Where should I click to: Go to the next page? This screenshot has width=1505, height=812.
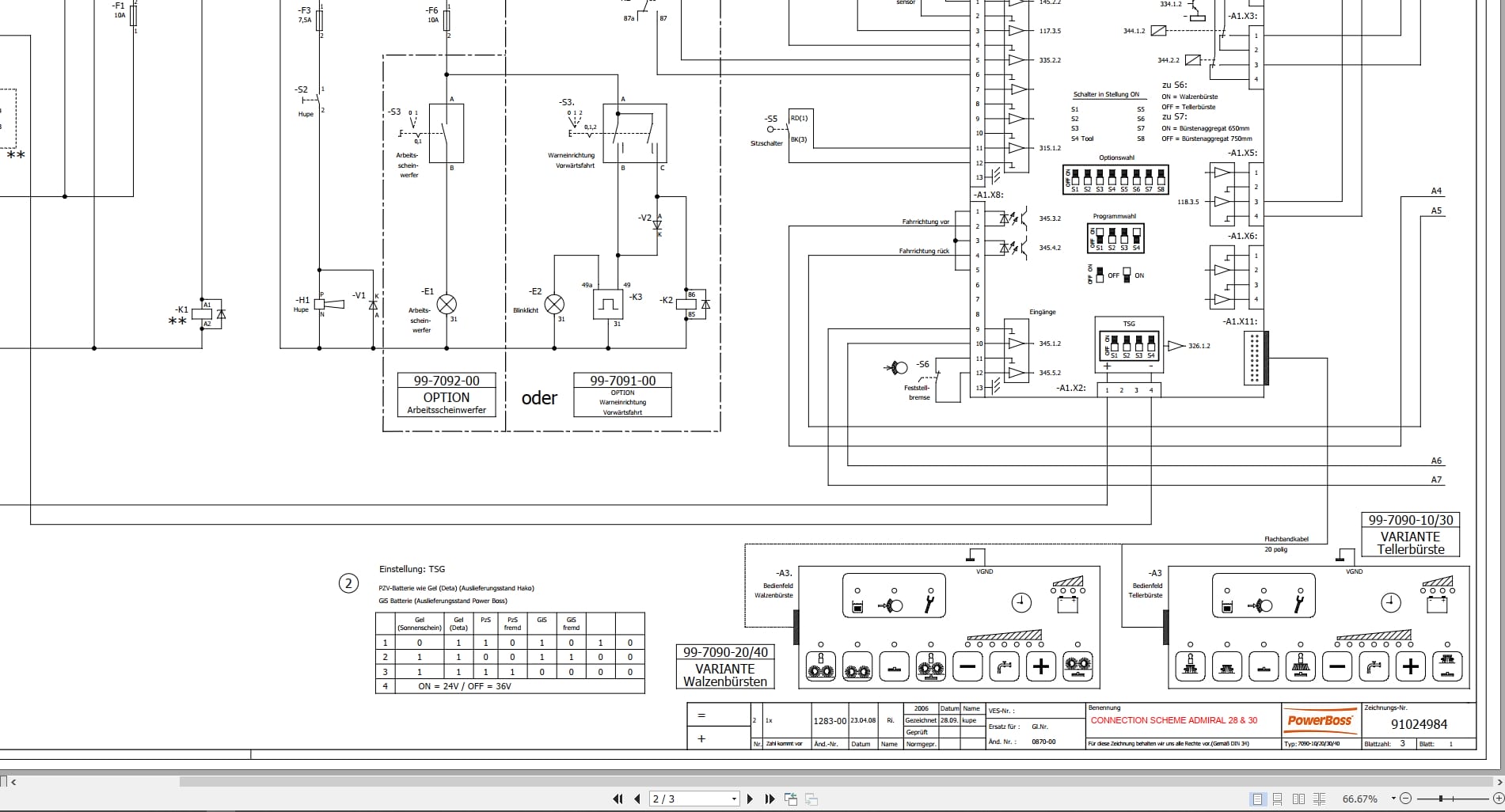(x=750, y=799)
